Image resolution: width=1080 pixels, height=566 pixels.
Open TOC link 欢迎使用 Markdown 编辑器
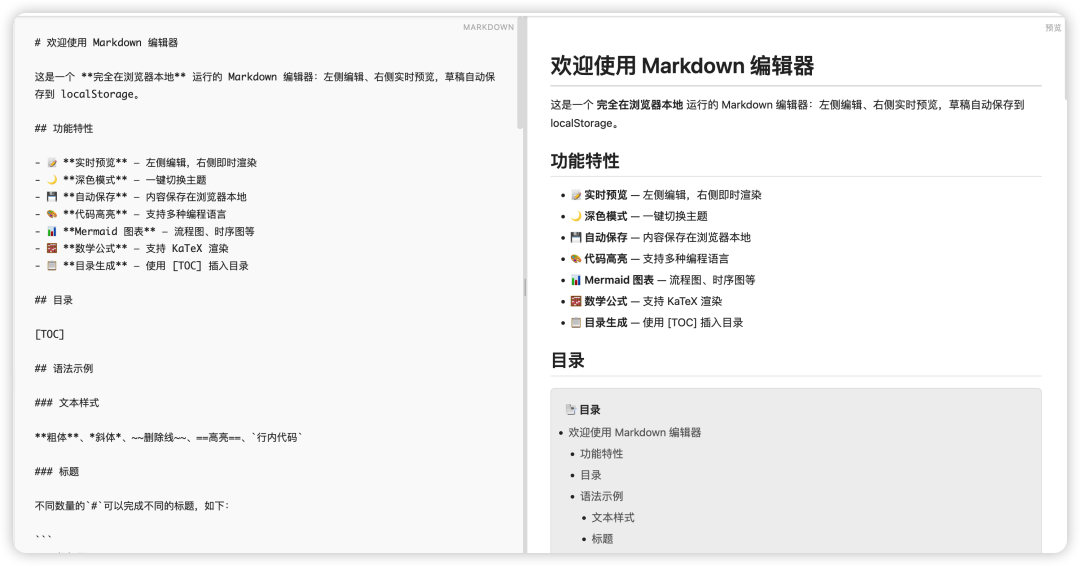click(634, 432)
